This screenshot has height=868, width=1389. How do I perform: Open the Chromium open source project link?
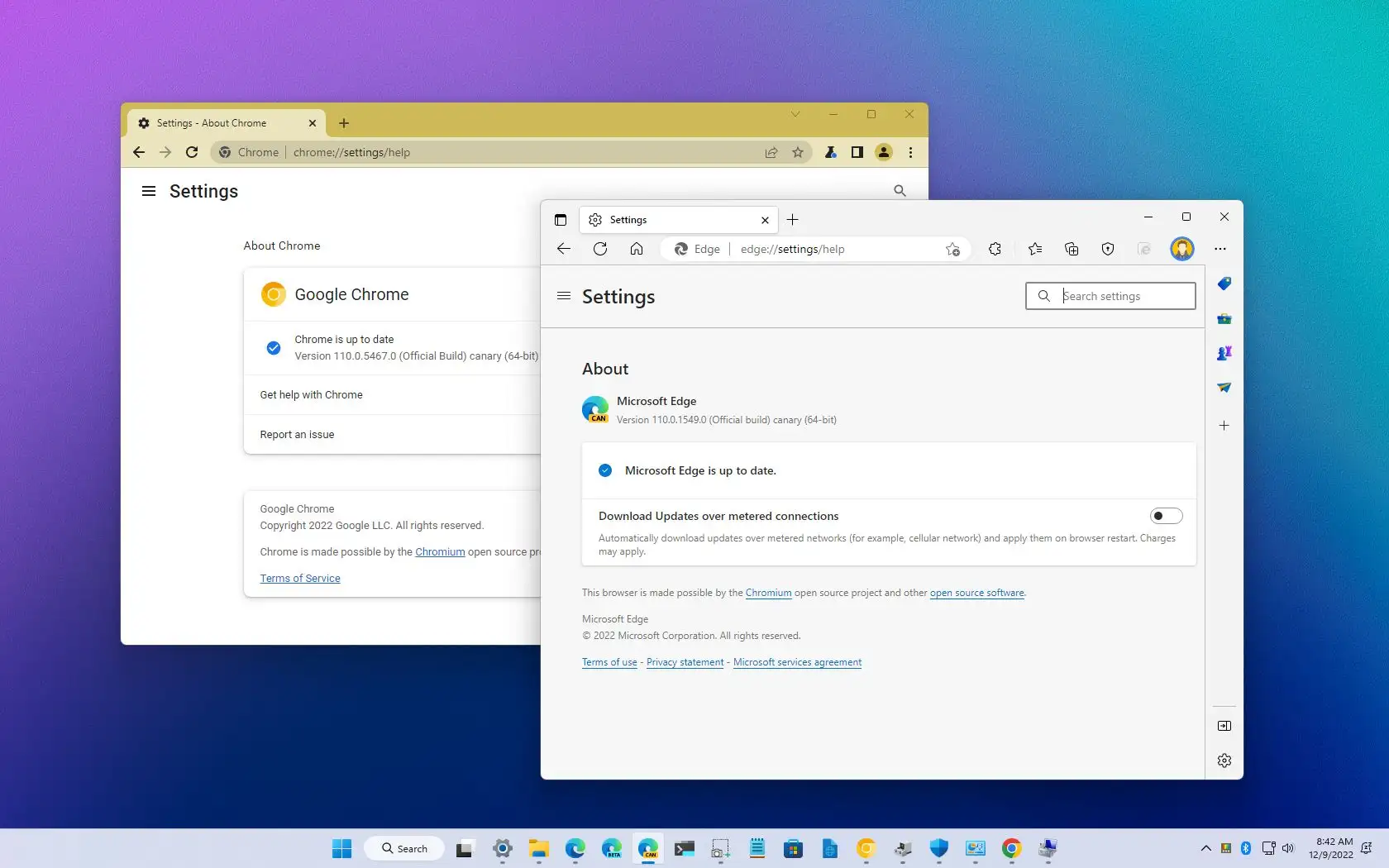coord(768,593)
